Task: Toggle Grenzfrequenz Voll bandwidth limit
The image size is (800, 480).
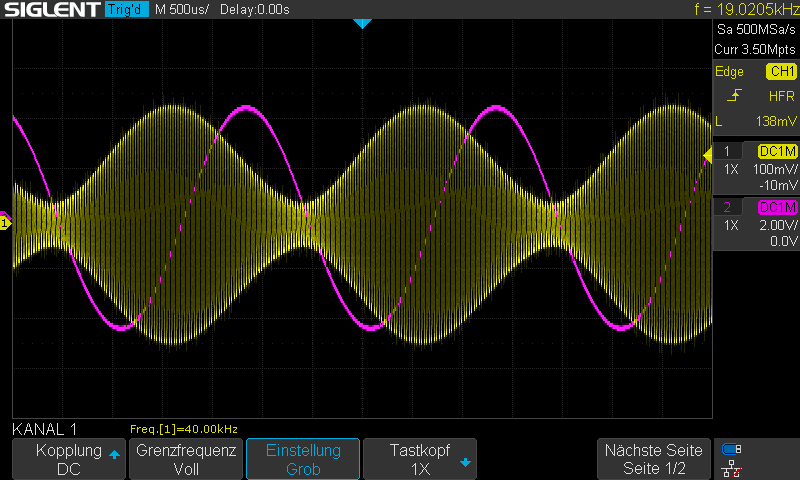Action: 186,459
